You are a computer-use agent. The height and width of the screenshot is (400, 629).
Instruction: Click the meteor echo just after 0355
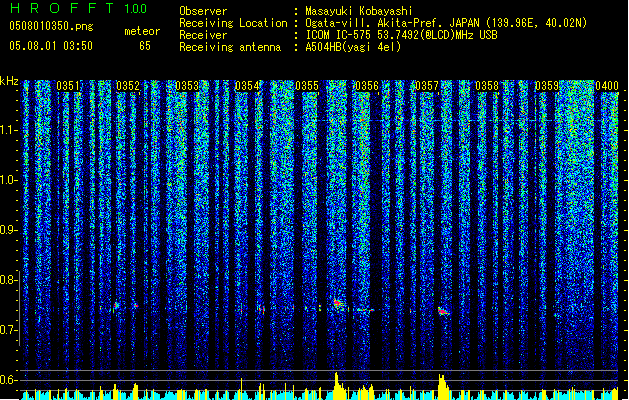[x=338, y=303]
